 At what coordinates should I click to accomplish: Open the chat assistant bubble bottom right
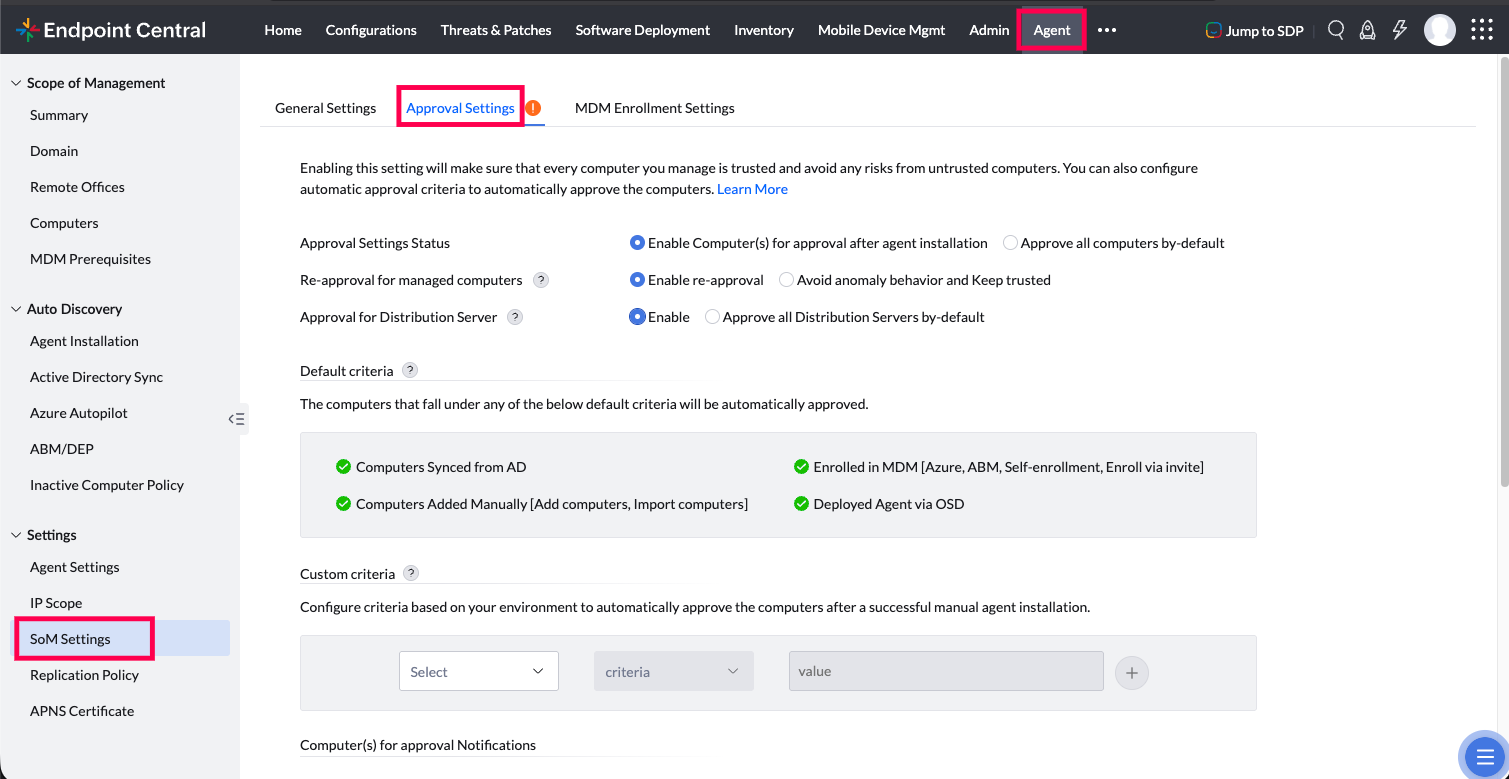(1484, 756)
